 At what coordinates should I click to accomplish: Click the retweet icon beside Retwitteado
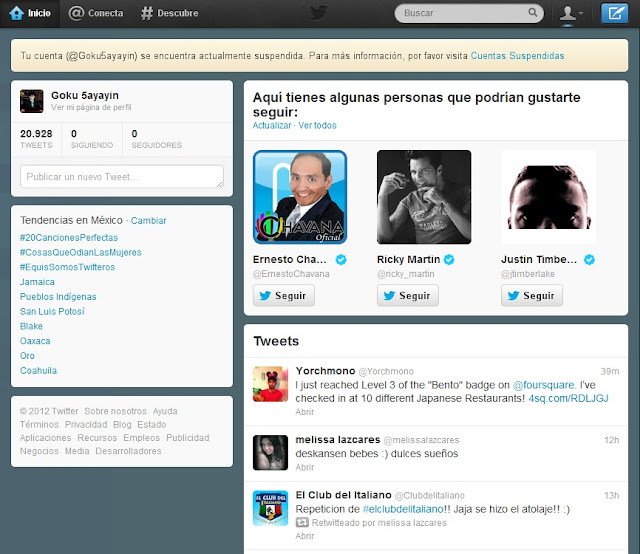(302, 522)
